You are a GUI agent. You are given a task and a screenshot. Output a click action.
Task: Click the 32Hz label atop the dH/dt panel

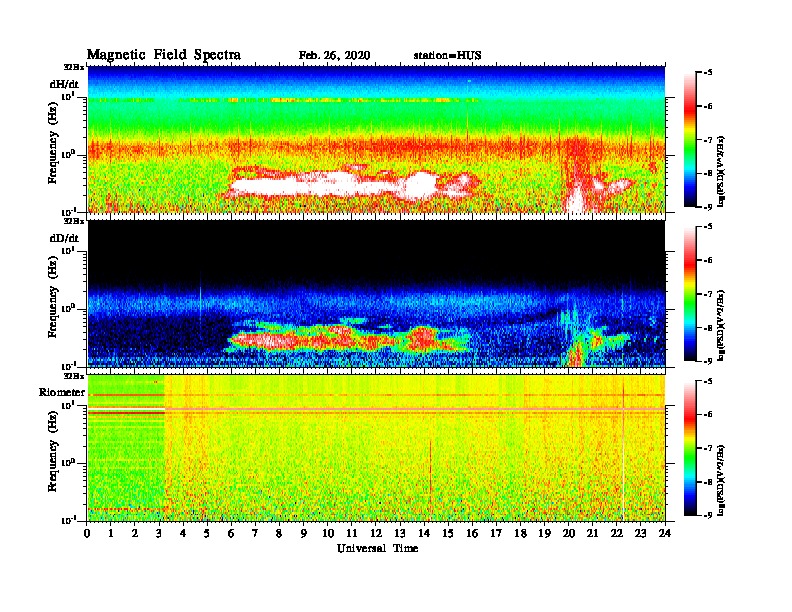click(x=73, y=67)
